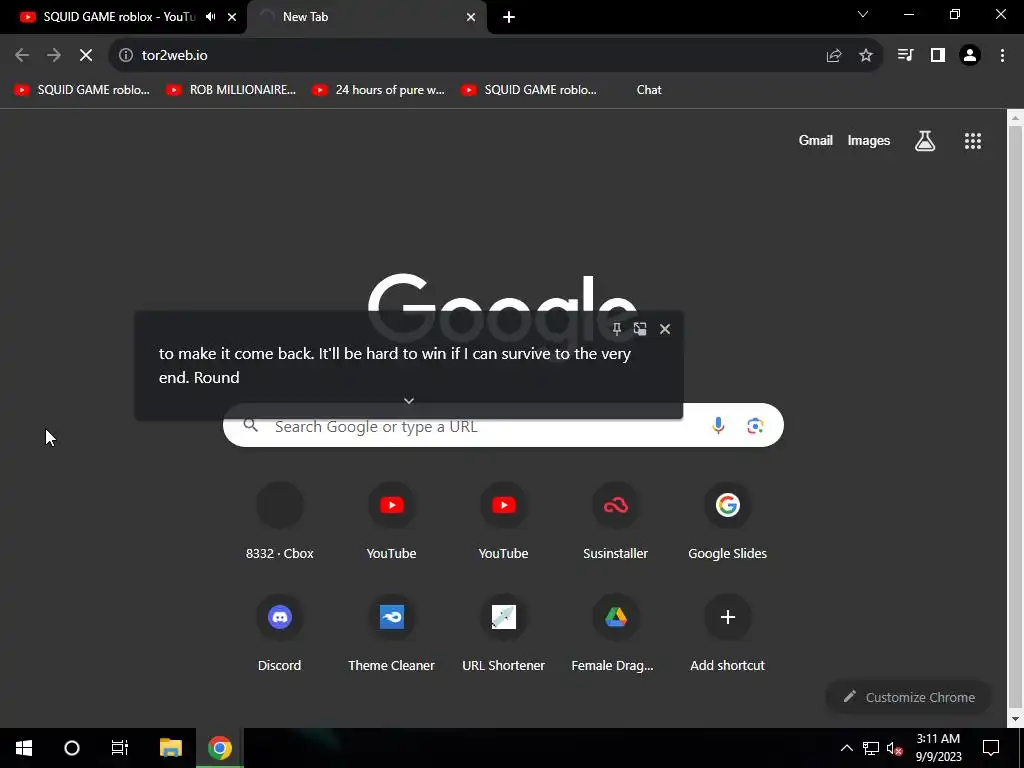Open the first YouTube shortcut
Screen dimensions: 1024x768
pyautogui.click(x=391, y=522)
